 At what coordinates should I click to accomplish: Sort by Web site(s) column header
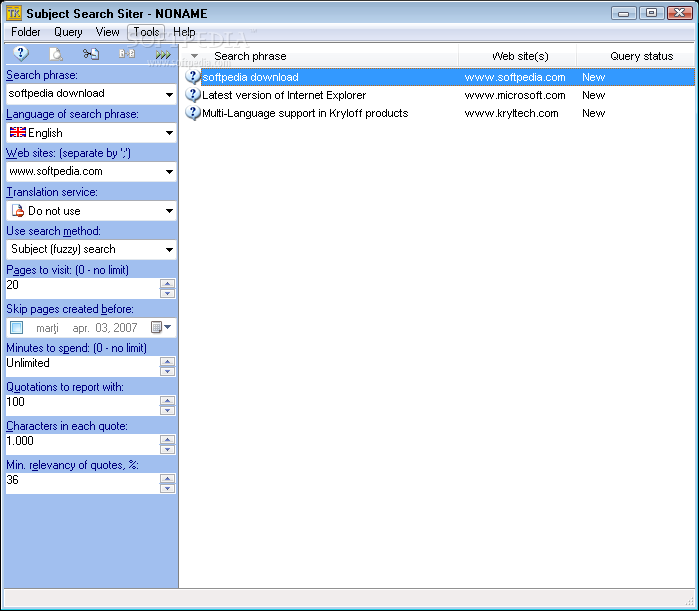click(518, 56)
